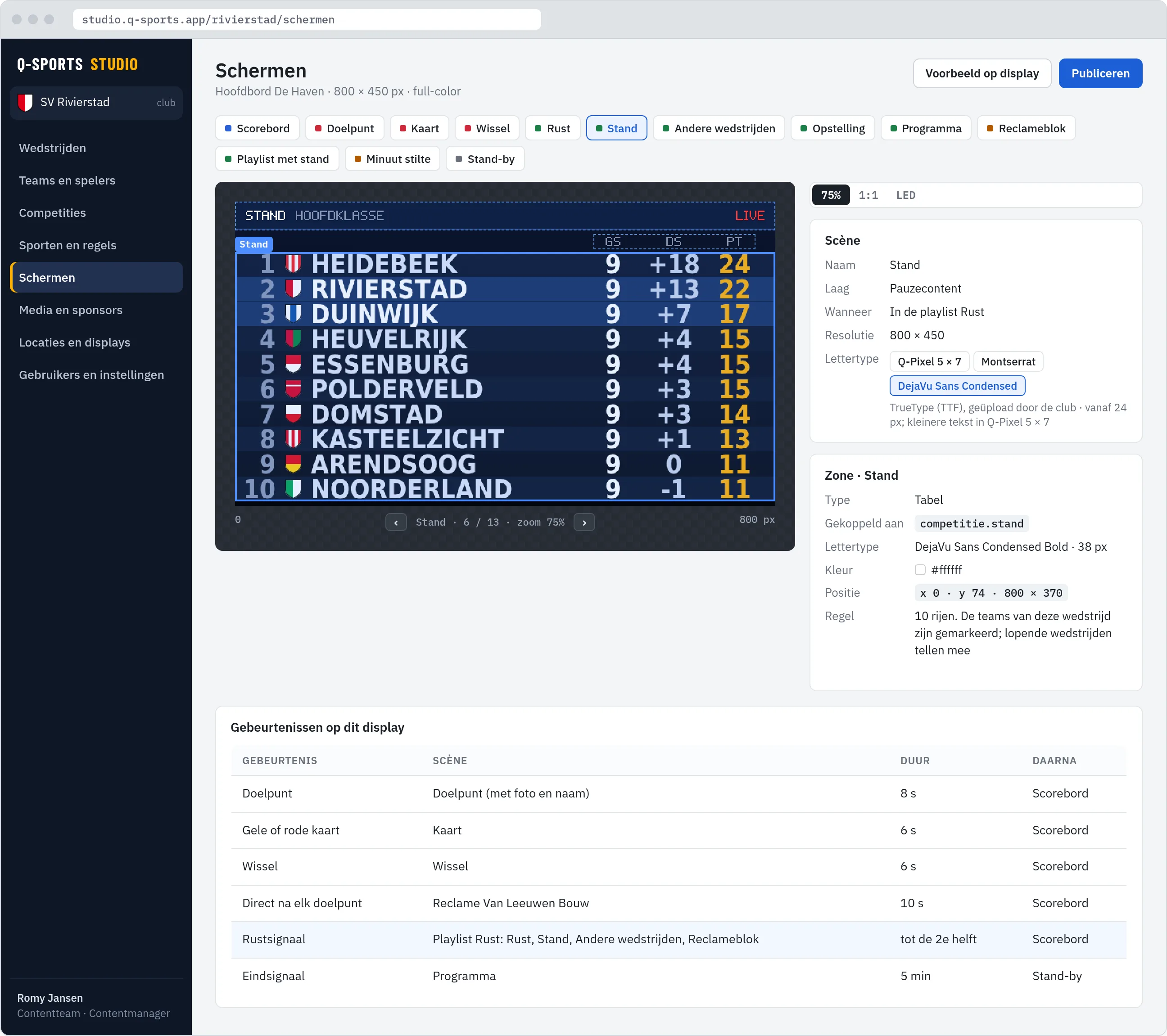Open the Reclameblok scene tab
Viewport: 1167px width, 1036px height.
click(x=1026, y=128)
